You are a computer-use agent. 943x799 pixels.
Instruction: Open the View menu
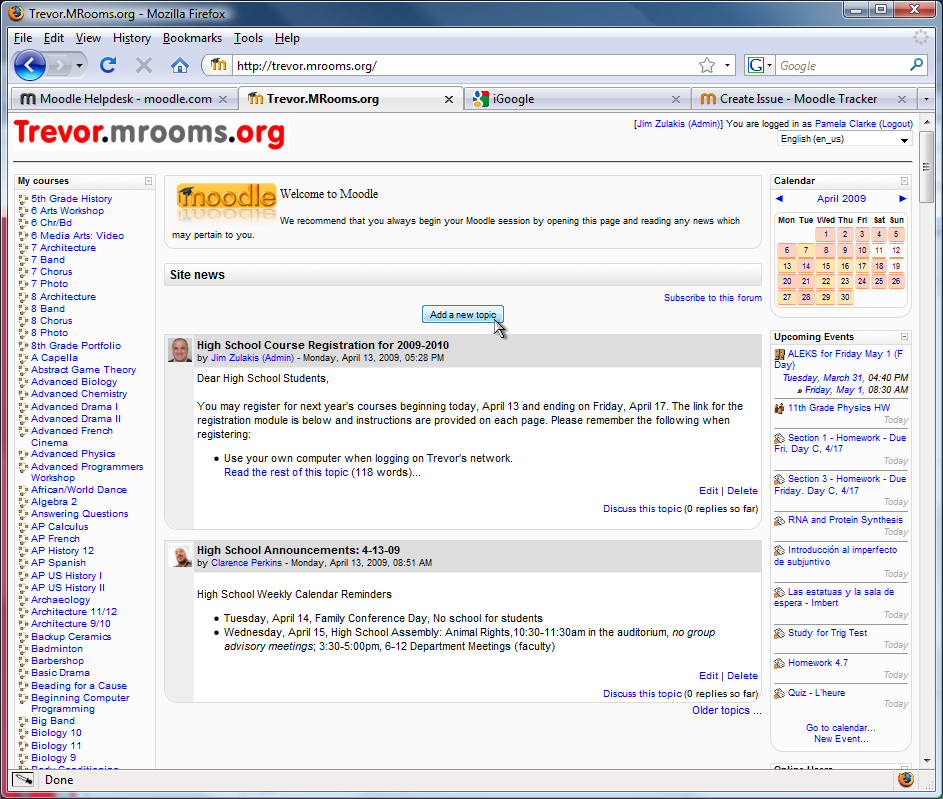(88, 38)
